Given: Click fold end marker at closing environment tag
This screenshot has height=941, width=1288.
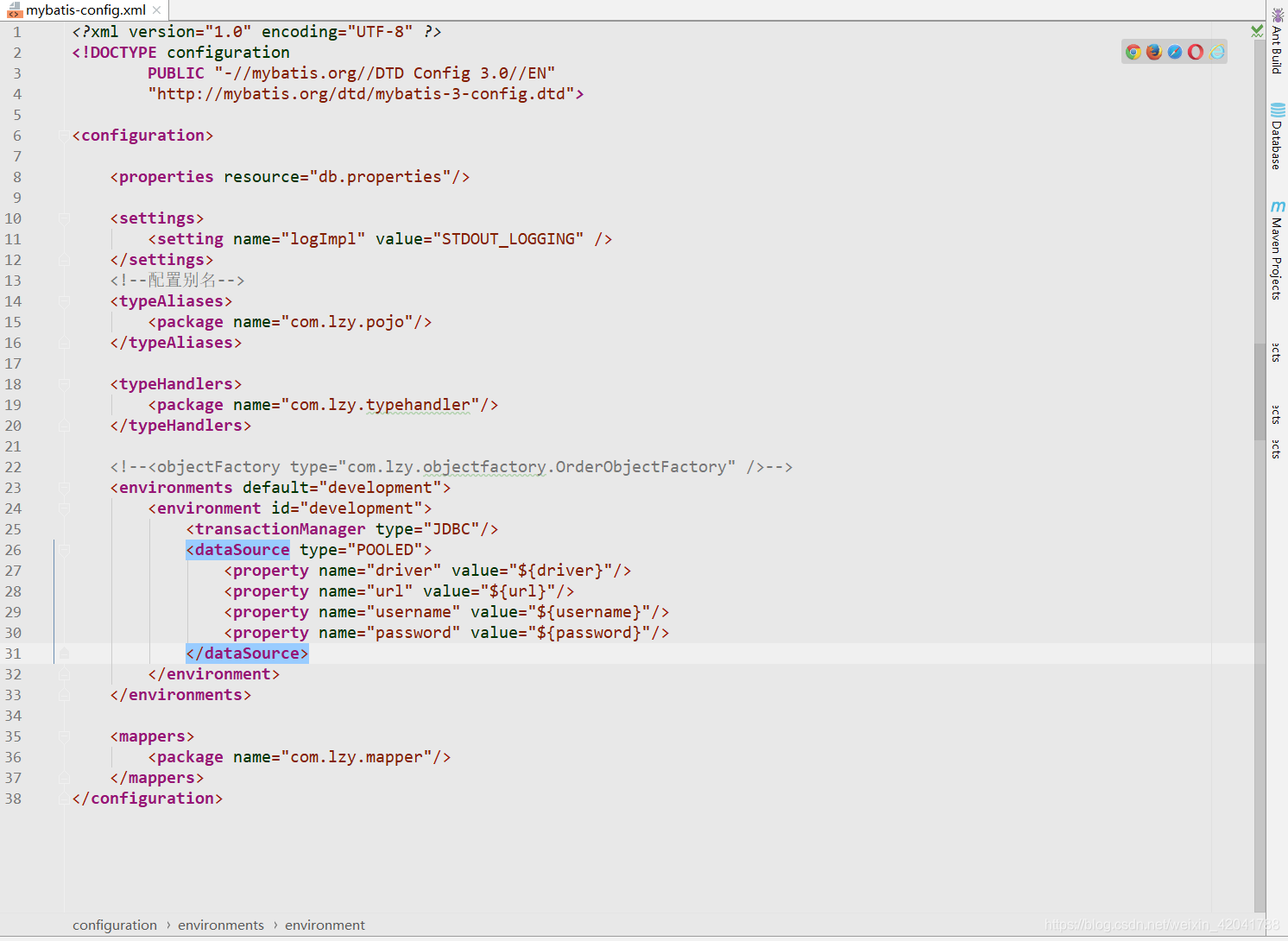Looking at the screenshot, I should click(x=64, y=674).
